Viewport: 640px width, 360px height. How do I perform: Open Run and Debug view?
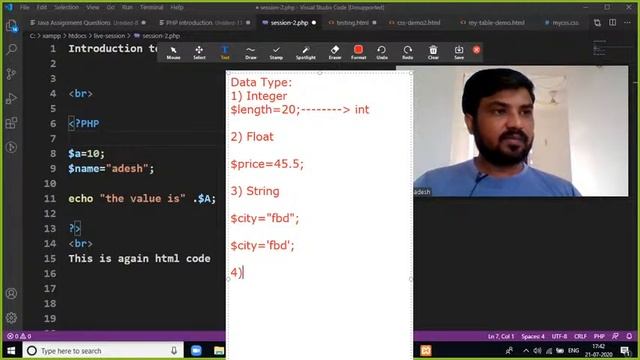click(x=12, y=98)
